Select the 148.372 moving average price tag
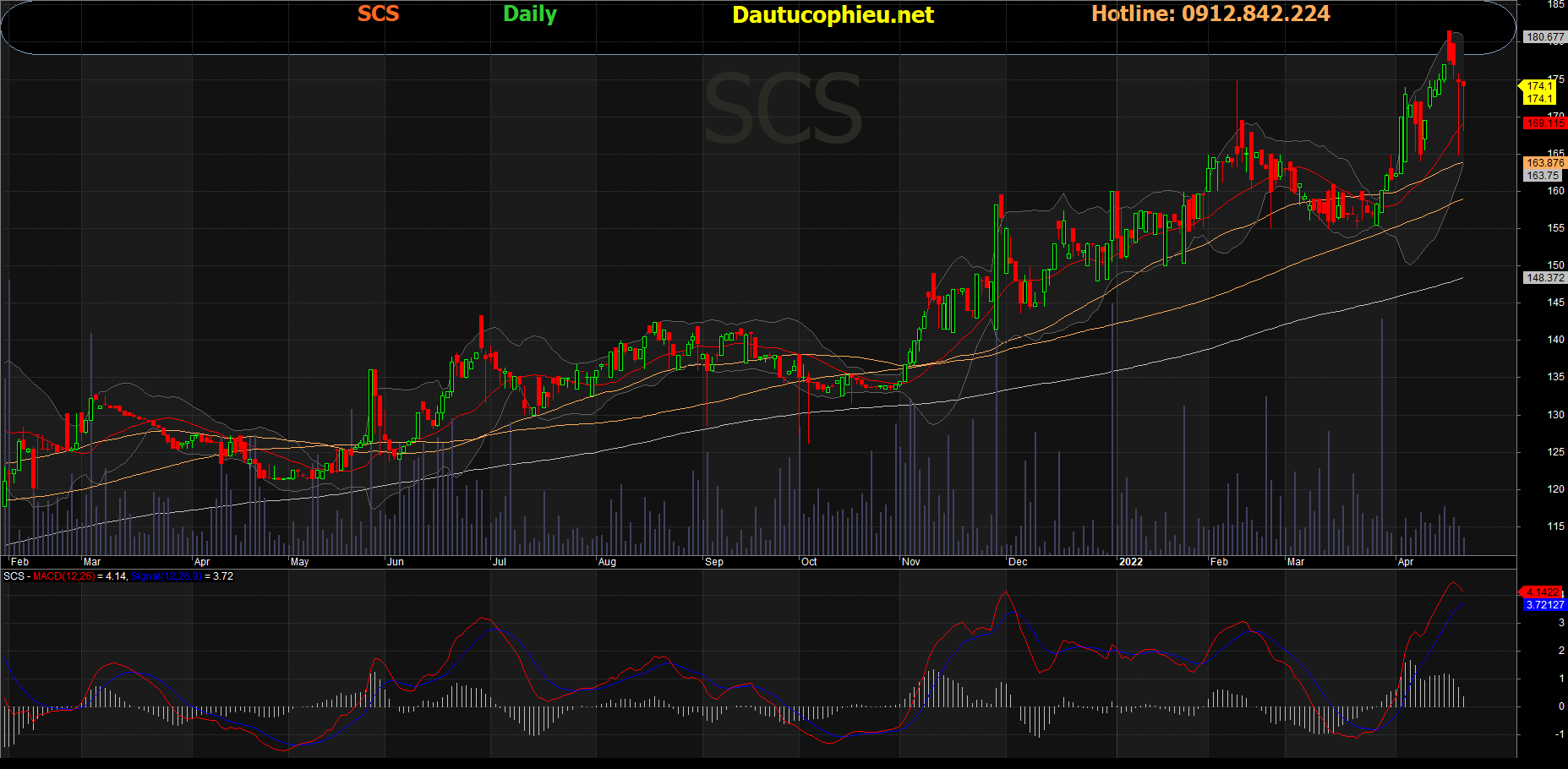1568x769 pixels. (x=1545, y=278)
